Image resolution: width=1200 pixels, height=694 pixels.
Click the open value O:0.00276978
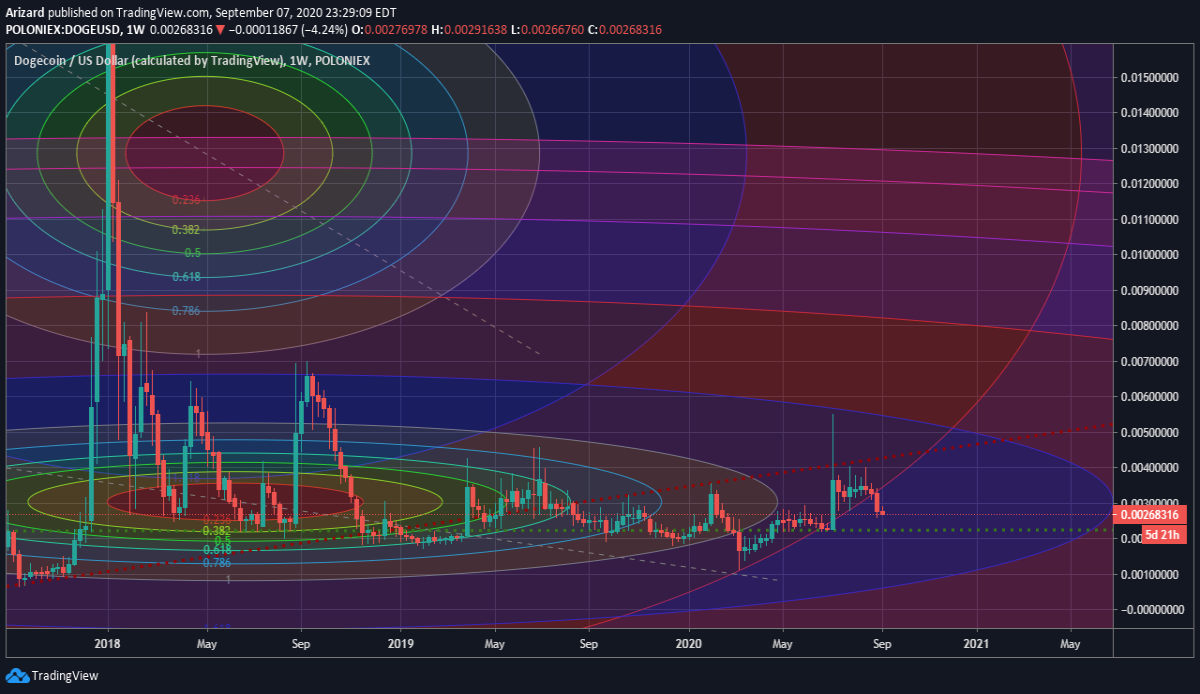[x=389, y=30]
